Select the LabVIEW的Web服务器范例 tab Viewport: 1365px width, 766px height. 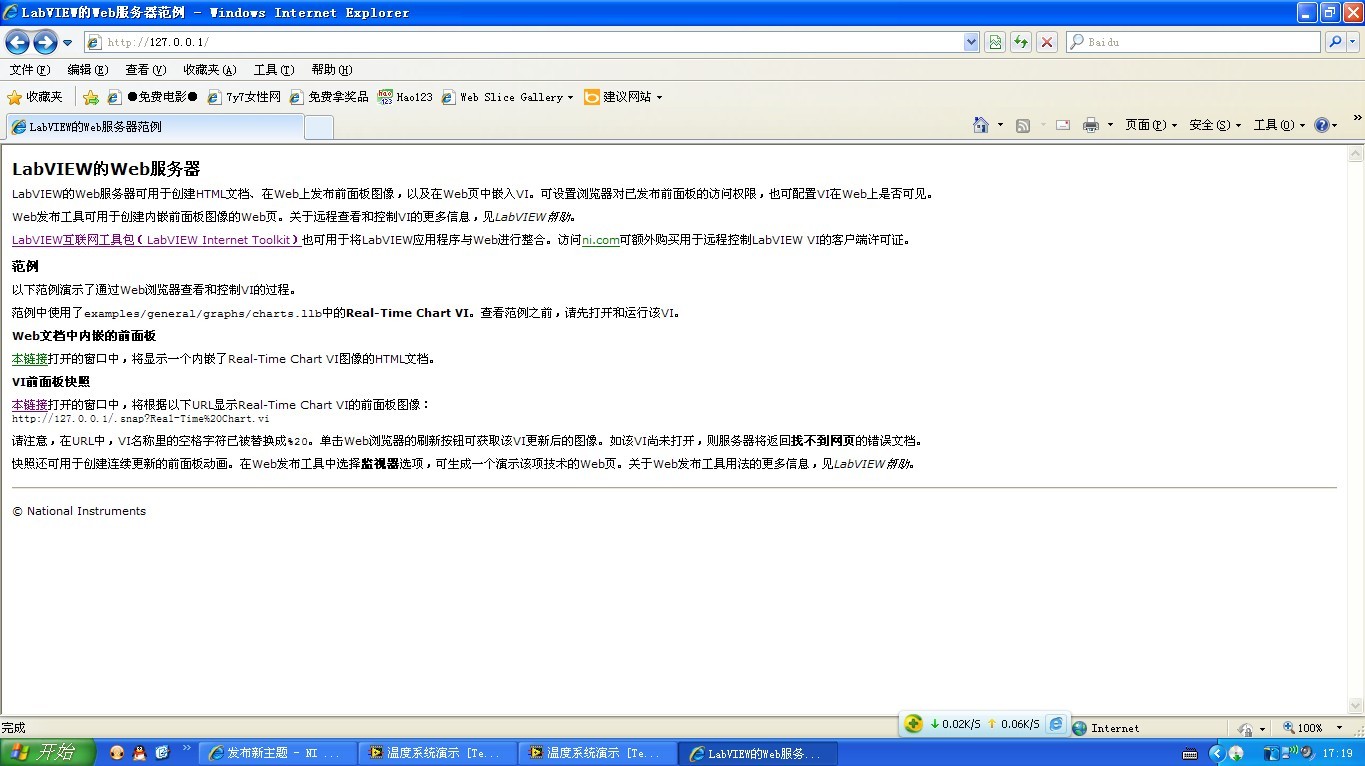pos(155,127)
